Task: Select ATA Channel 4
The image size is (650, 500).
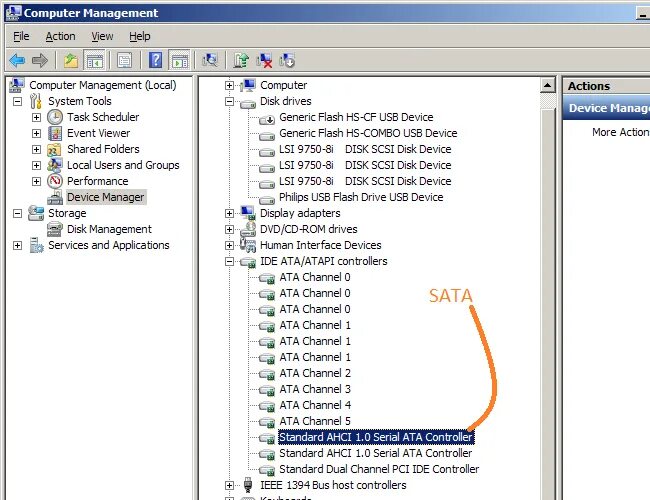Action: tap(315, 405)
